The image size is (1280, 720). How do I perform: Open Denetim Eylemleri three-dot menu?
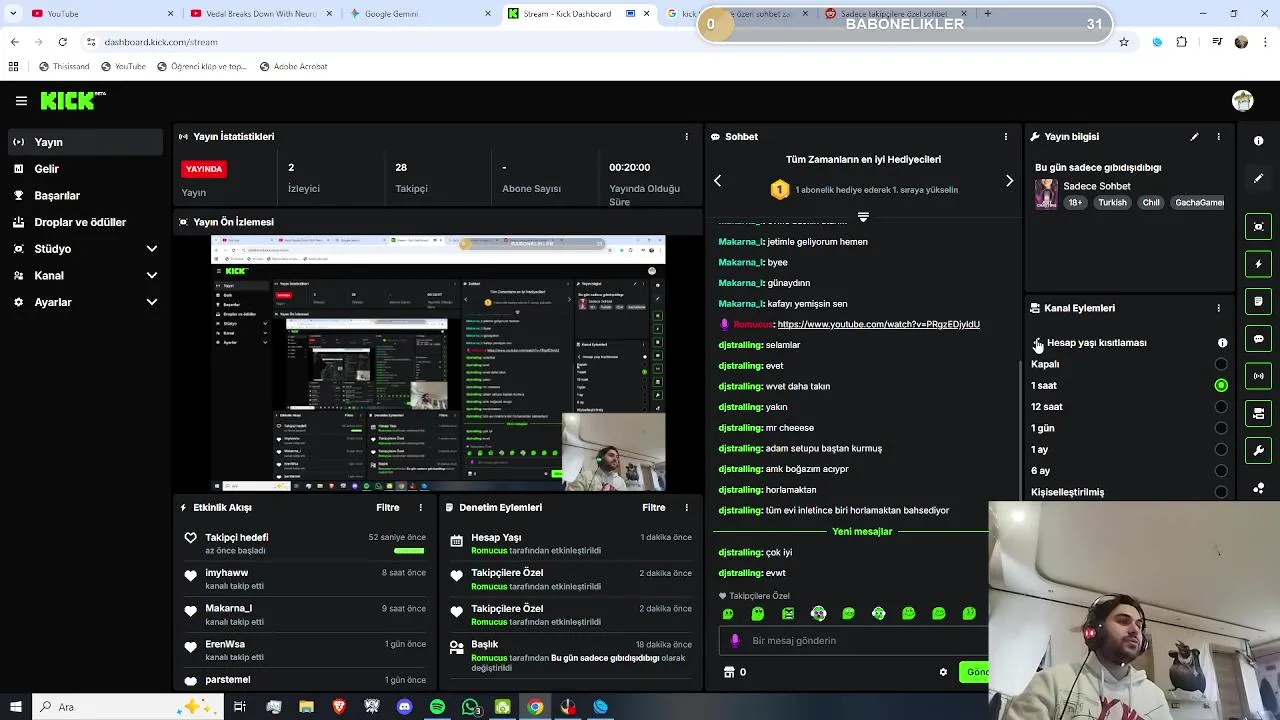(686, 508)
